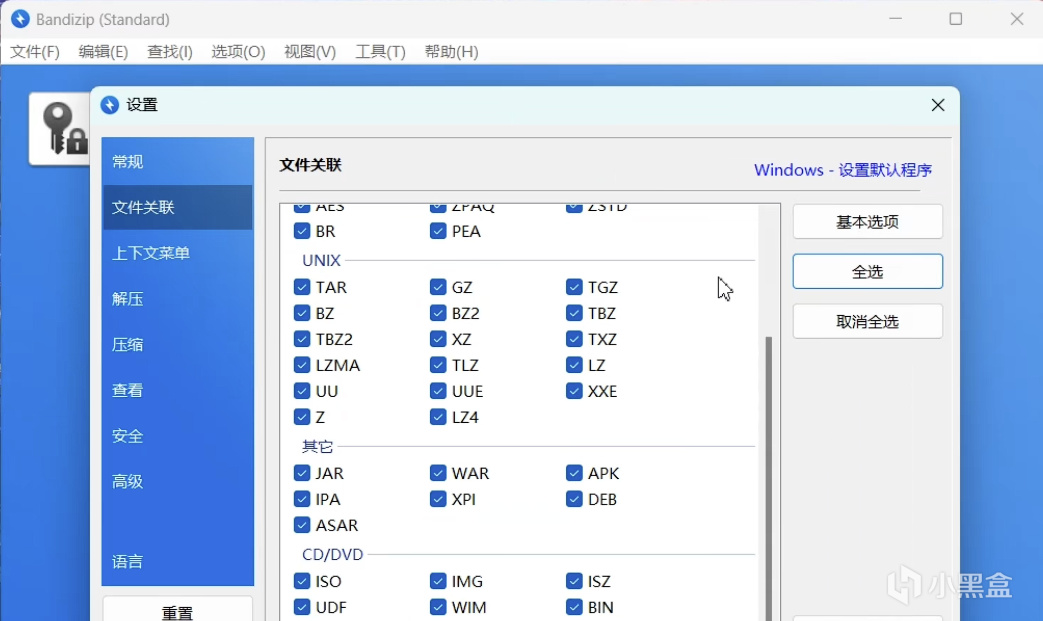Click the 基本选项 button

tap(867, 221)
